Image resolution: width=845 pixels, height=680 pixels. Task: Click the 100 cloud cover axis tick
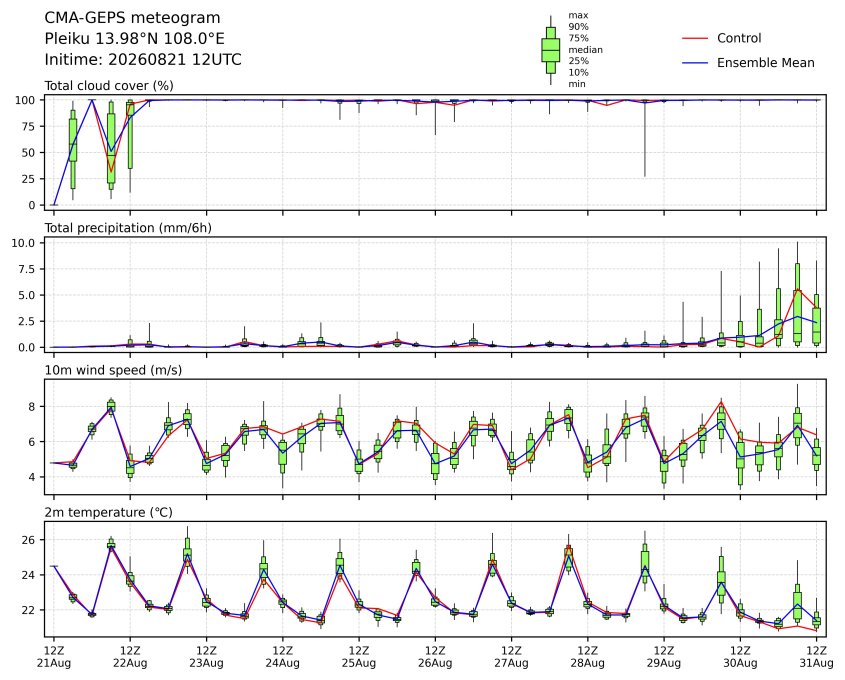pos(25,100)
